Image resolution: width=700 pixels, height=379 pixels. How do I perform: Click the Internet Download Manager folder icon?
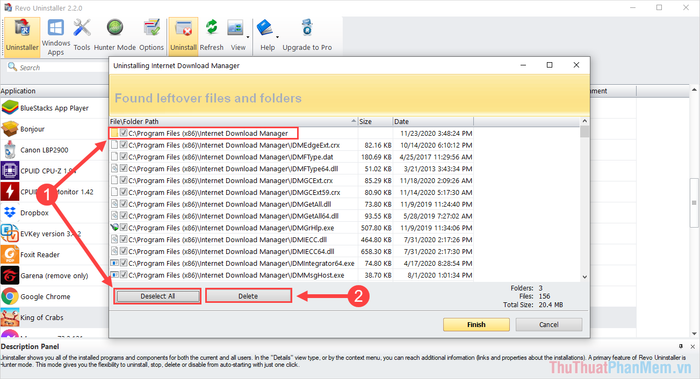[115, 133]
